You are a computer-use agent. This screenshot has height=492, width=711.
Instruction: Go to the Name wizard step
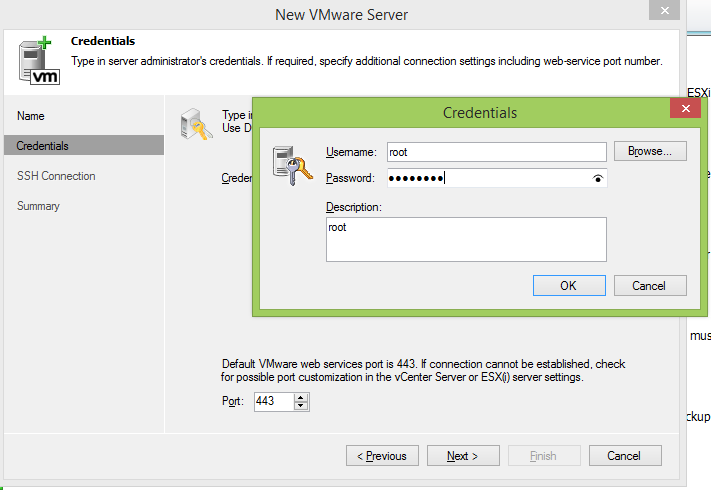[x=31, y=116]
